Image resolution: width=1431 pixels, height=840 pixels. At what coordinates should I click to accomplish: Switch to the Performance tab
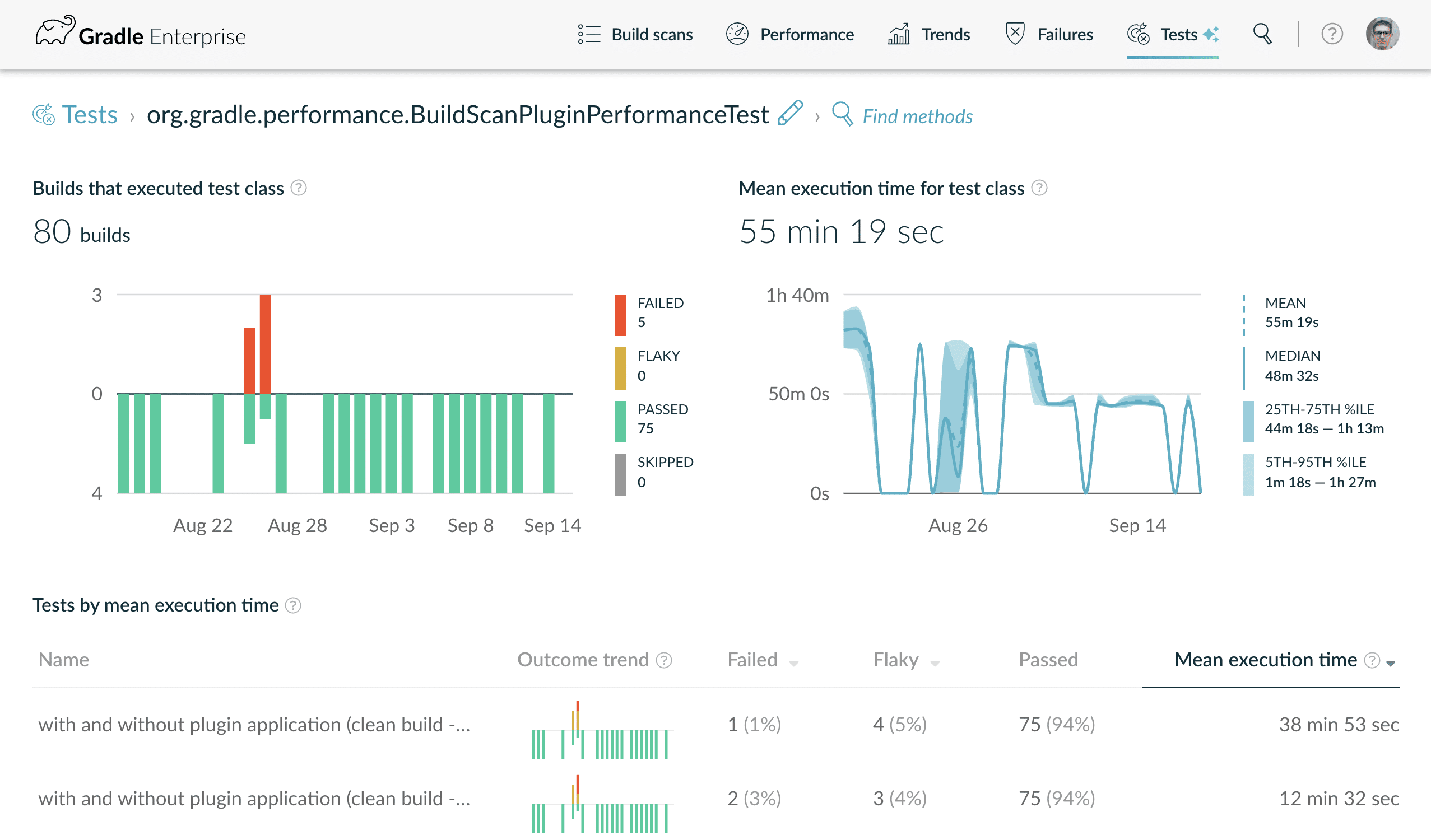point(789,35)
